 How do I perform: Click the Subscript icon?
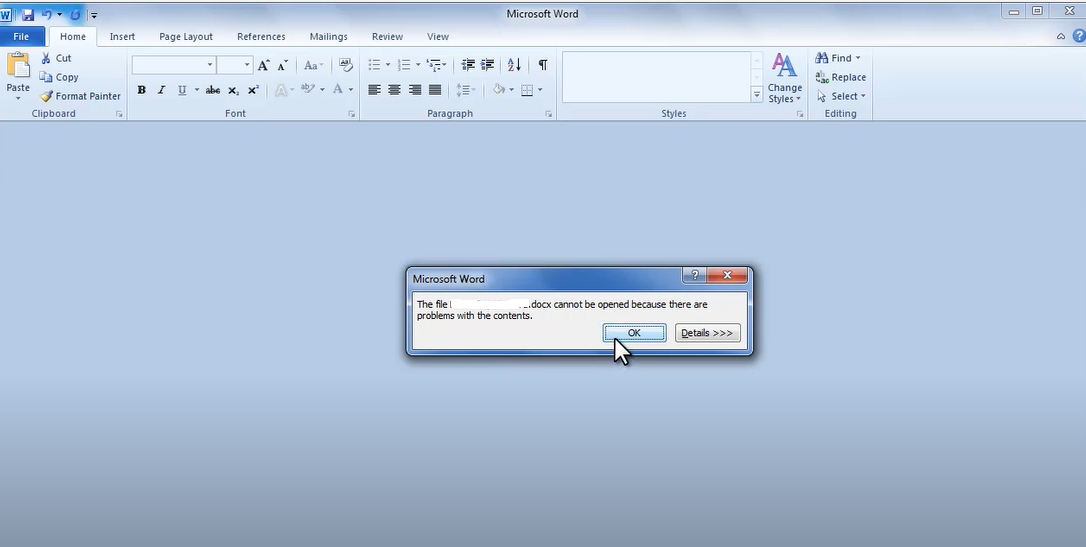click(x=233, y=90)
